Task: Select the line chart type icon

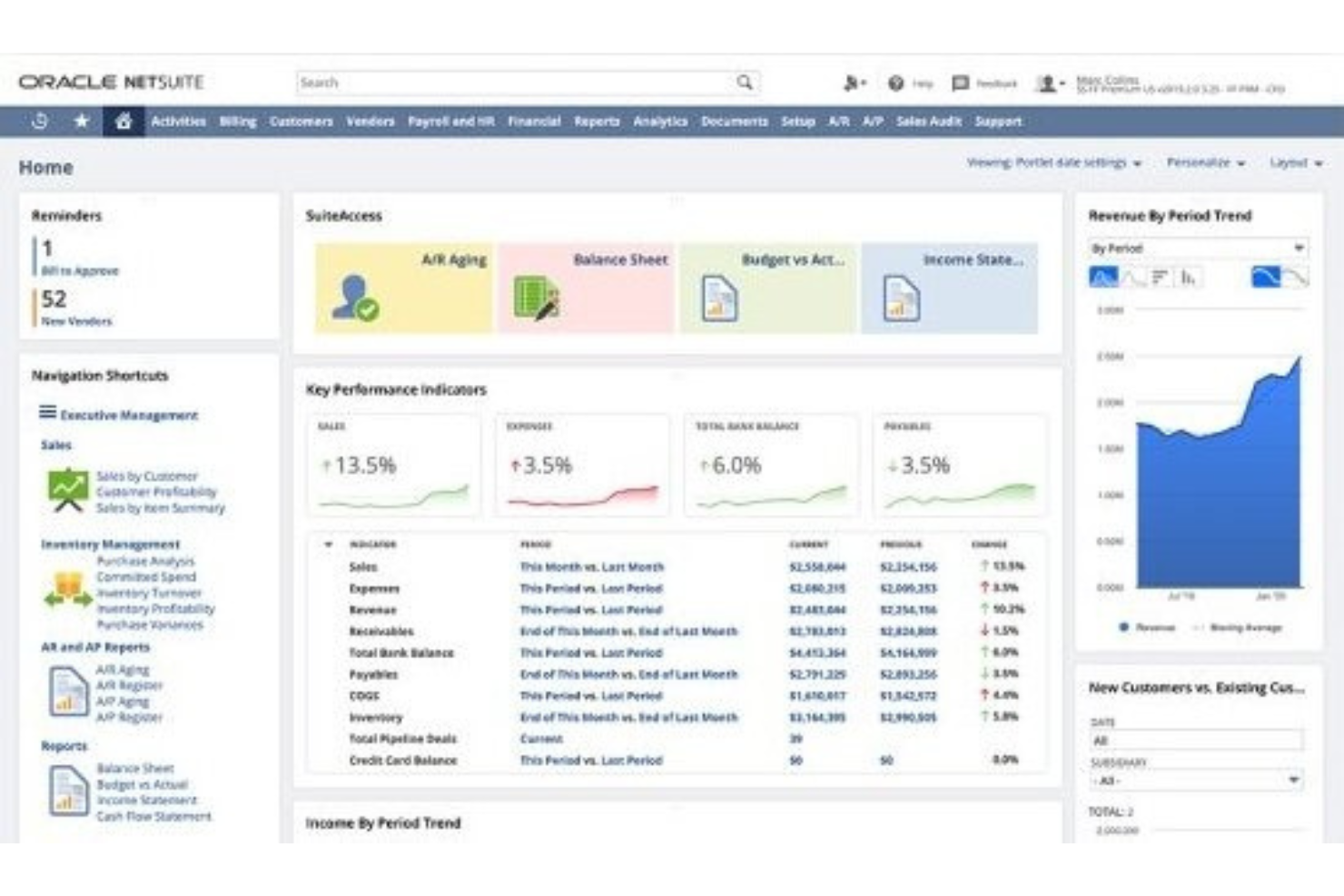Action: coord(1132,278)
